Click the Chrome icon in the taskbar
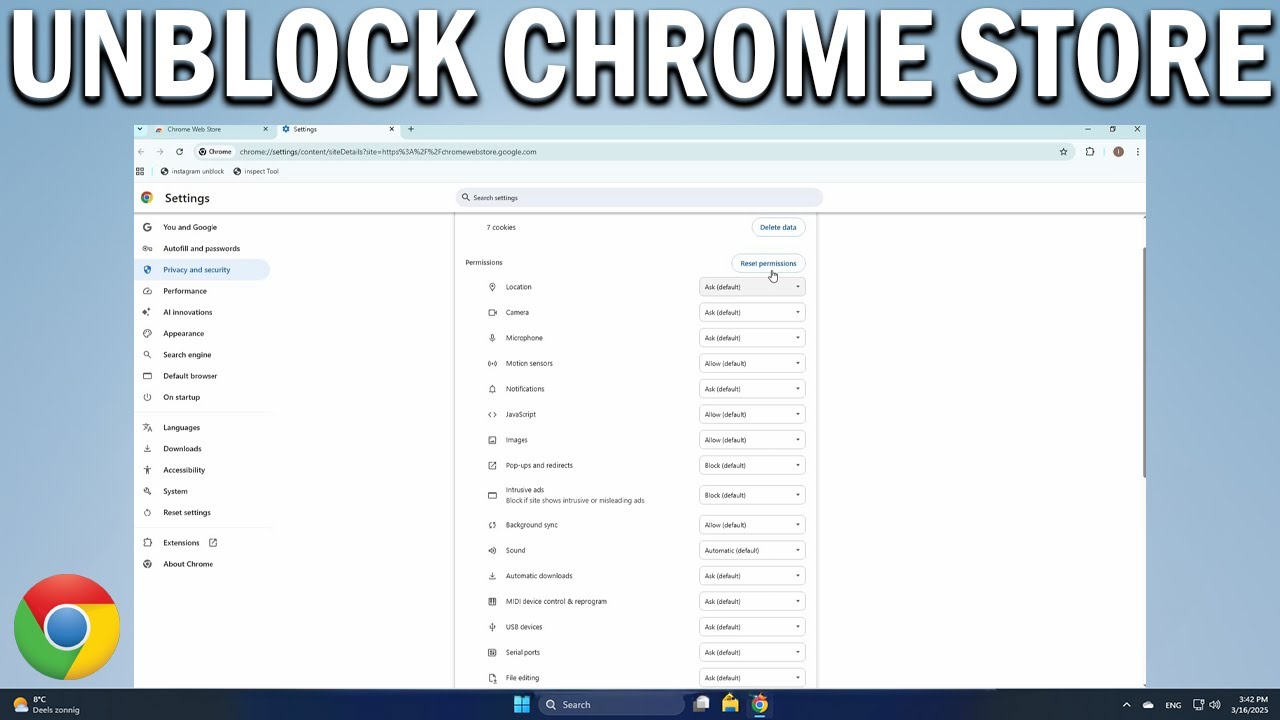Image resolution: width=1280 pixels, height=720 pixels. [x=760, y=704]
